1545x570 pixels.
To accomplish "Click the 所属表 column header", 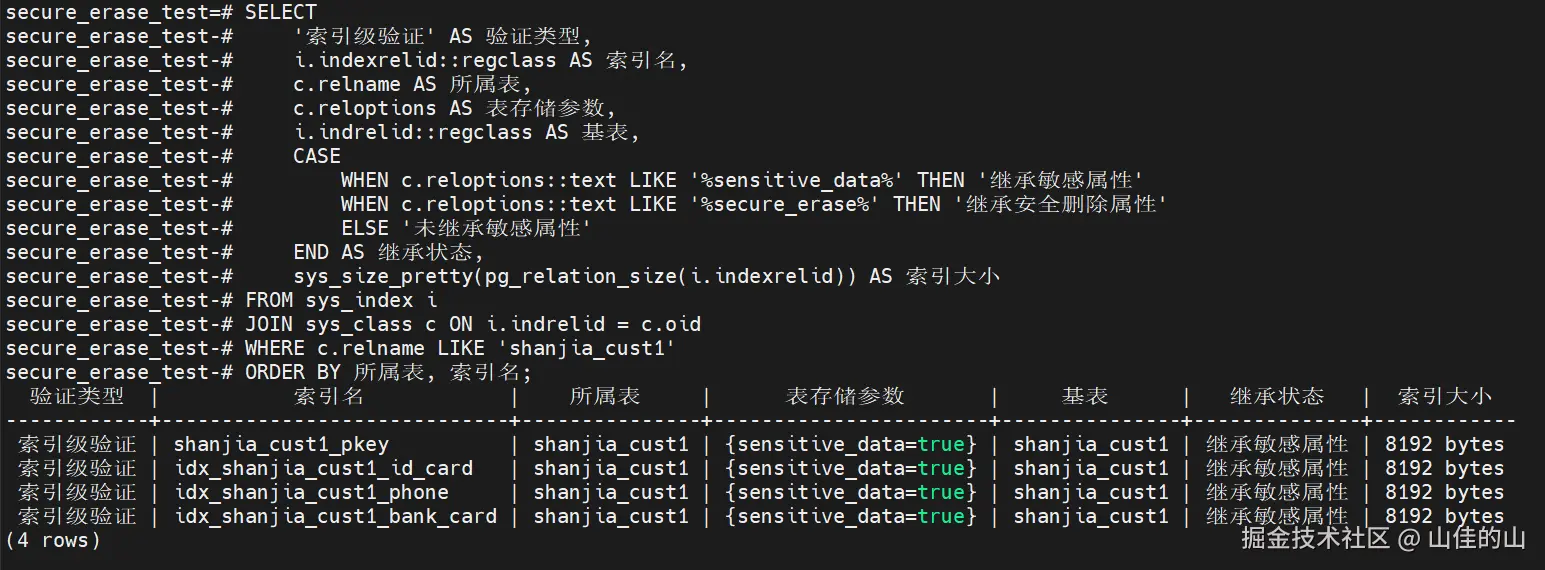I will (605, 396).
